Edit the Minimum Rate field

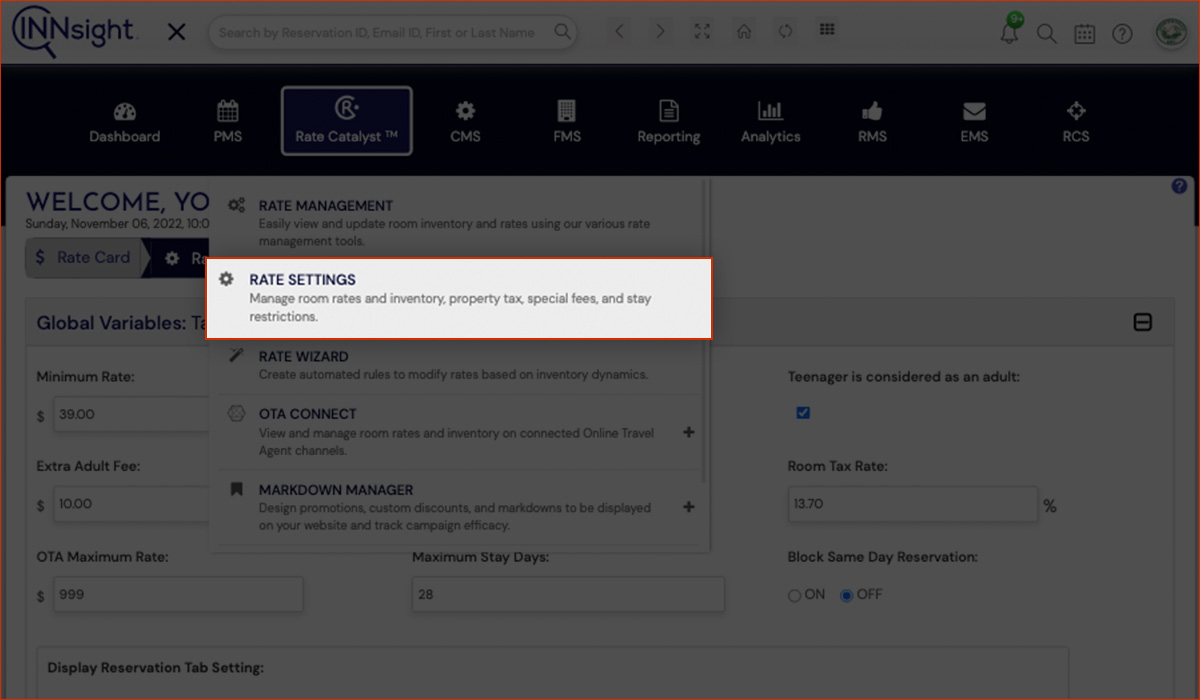[x=130, y=414]
